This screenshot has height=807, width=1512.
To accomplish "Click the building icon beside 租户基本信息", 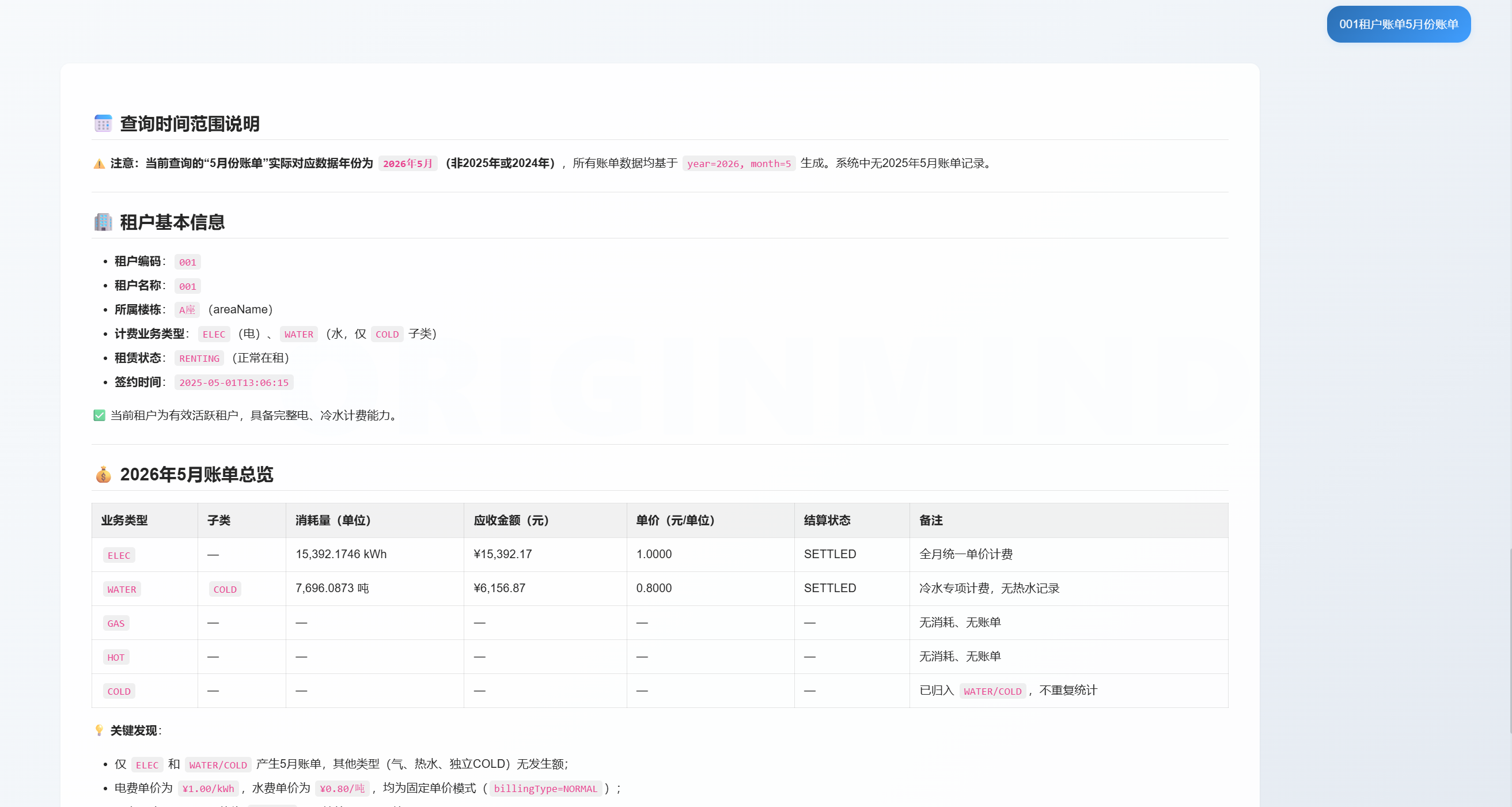I will (x=103, y=222).
